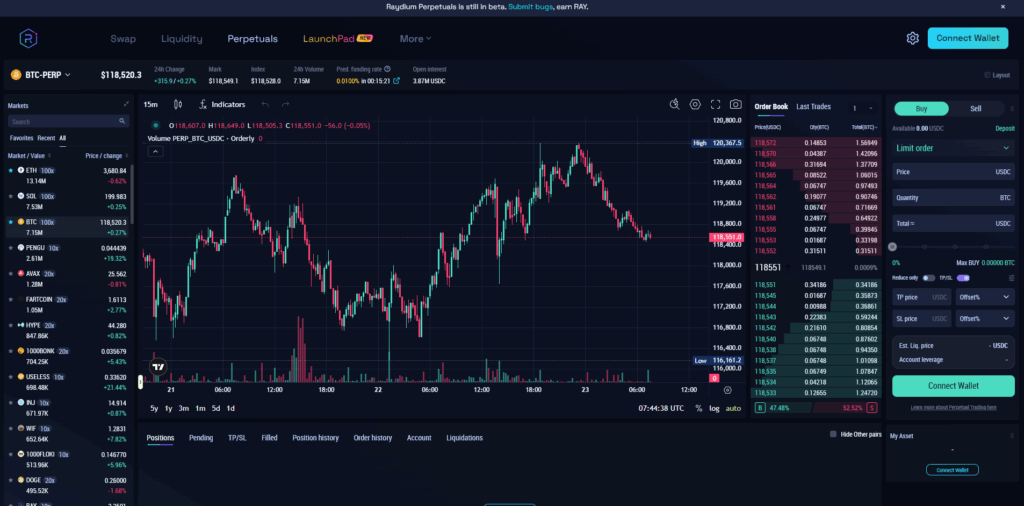The height and width of the screenshot is (506, 1024).
Task: Open the Pending orders tab
Action: pyautogui.click(x=201, y=438)
